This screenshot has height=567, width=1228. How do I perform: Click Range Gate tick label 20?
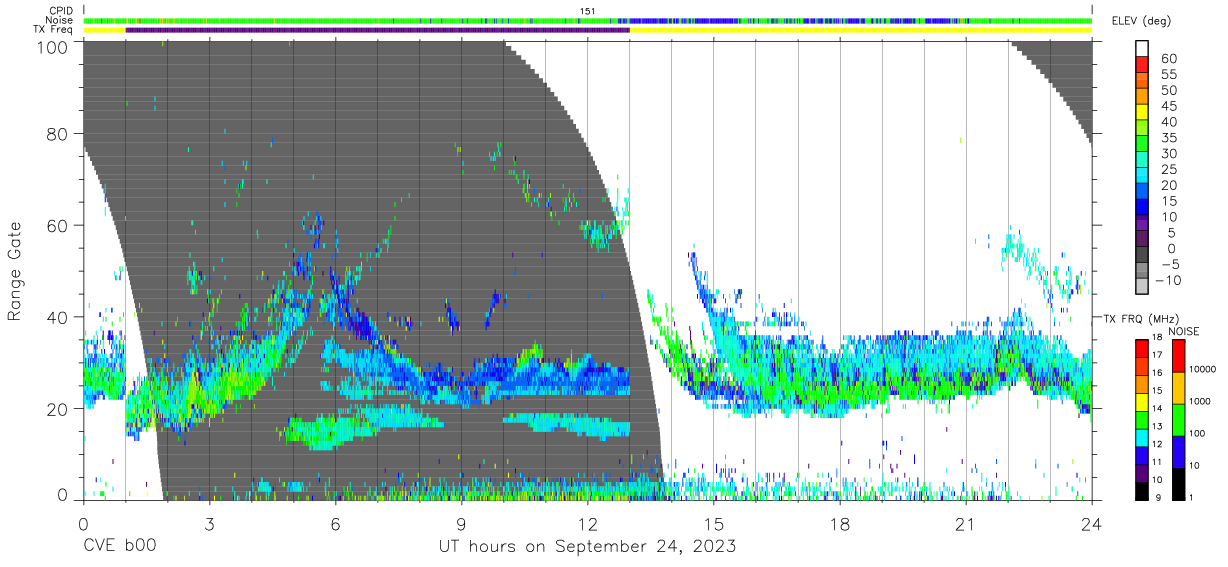tap(57, 409)
